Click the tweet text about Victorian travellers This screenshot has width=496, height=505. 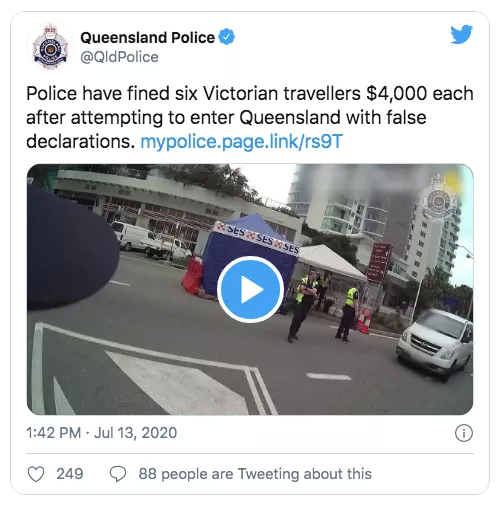tap(250, 117)
